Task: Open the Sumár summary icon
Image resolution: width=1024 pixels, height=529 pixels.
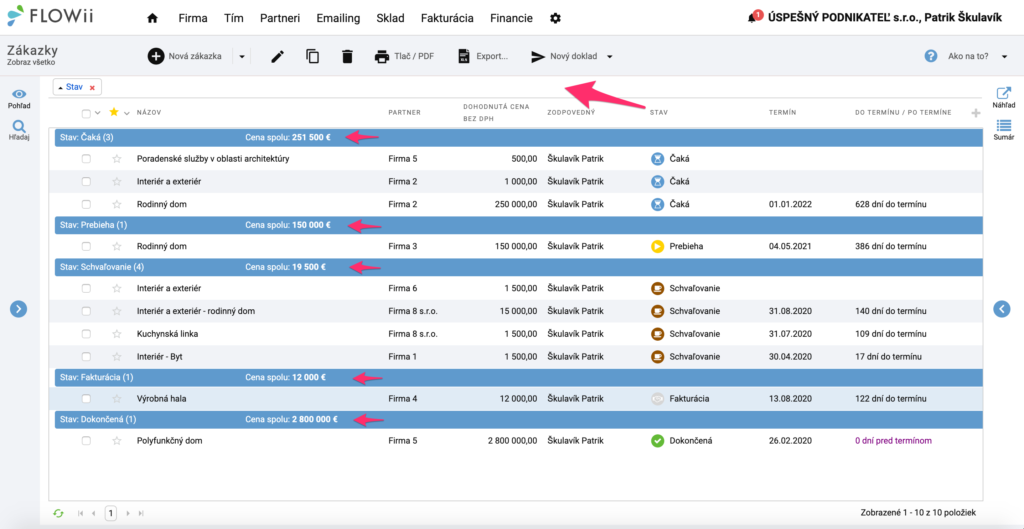Action: click(1004, 129)
